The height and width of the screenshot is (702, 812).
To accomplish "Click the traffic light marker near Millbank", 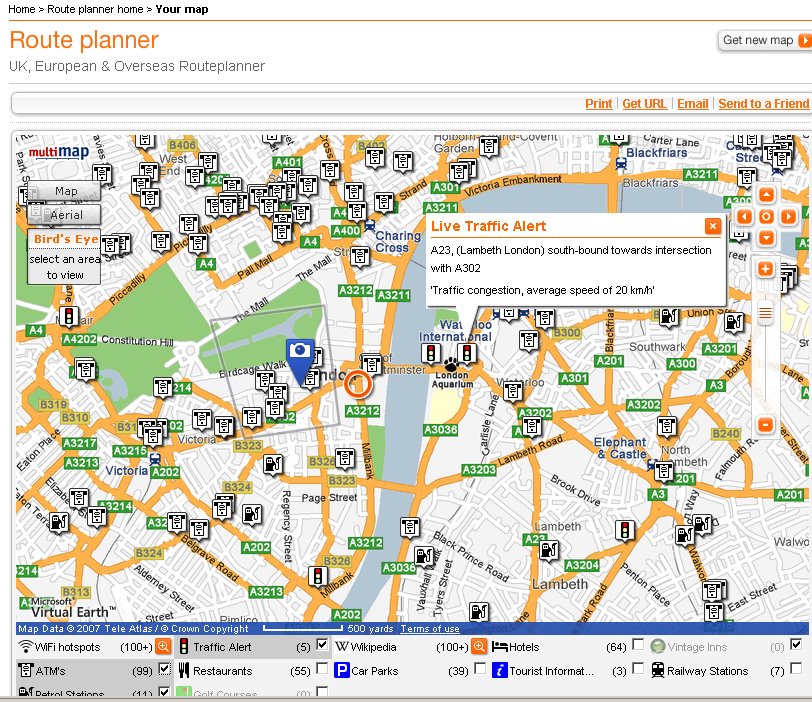I will pos(318,576).
